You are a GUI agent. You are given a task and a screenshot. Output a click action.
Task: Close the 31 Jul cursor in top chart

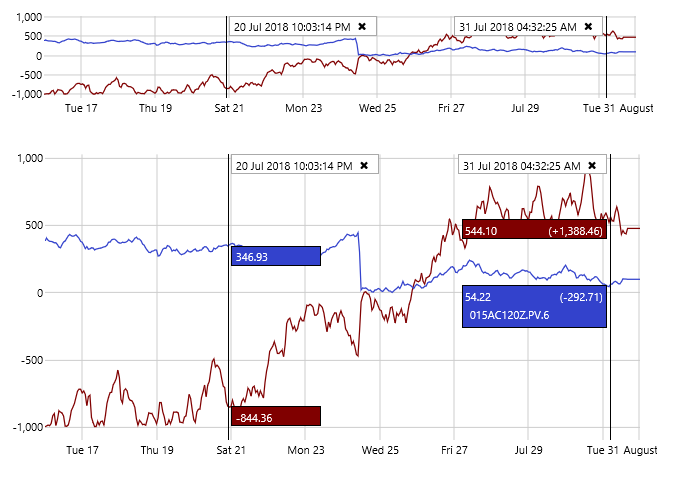click(588, 27)
